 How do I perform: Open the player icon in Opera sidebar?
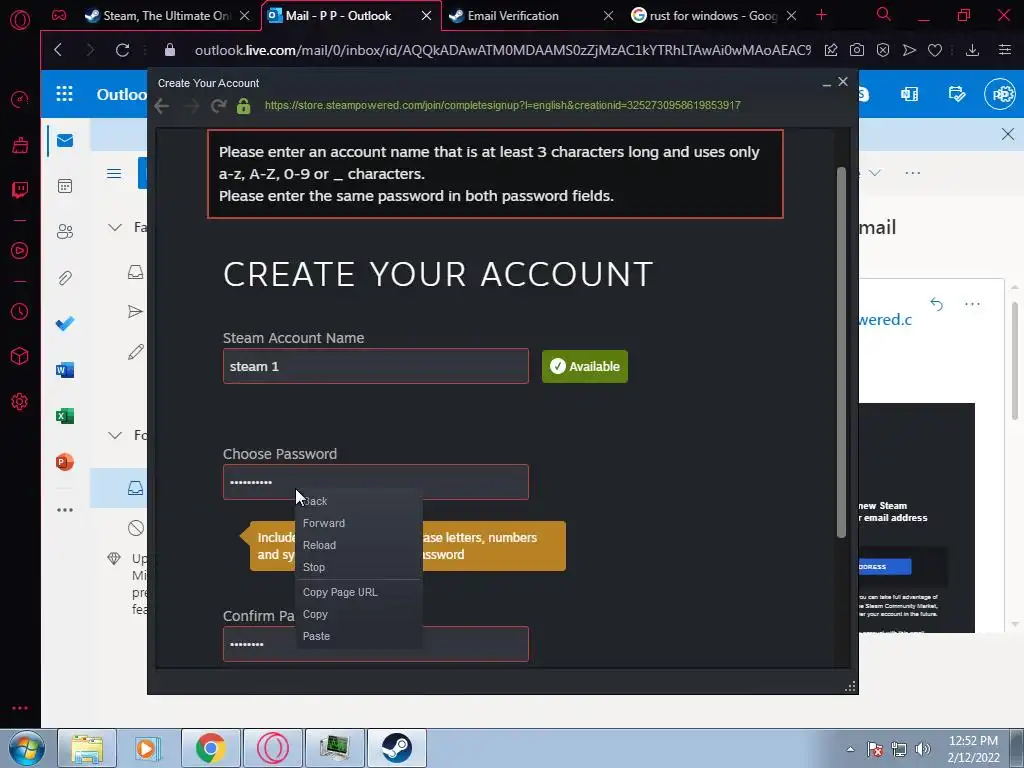20,251
